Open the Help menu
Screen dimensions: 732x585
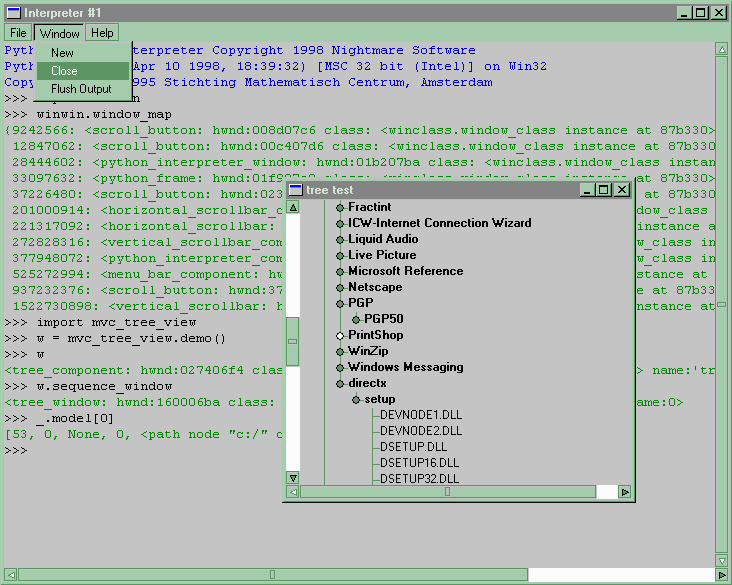102,33
